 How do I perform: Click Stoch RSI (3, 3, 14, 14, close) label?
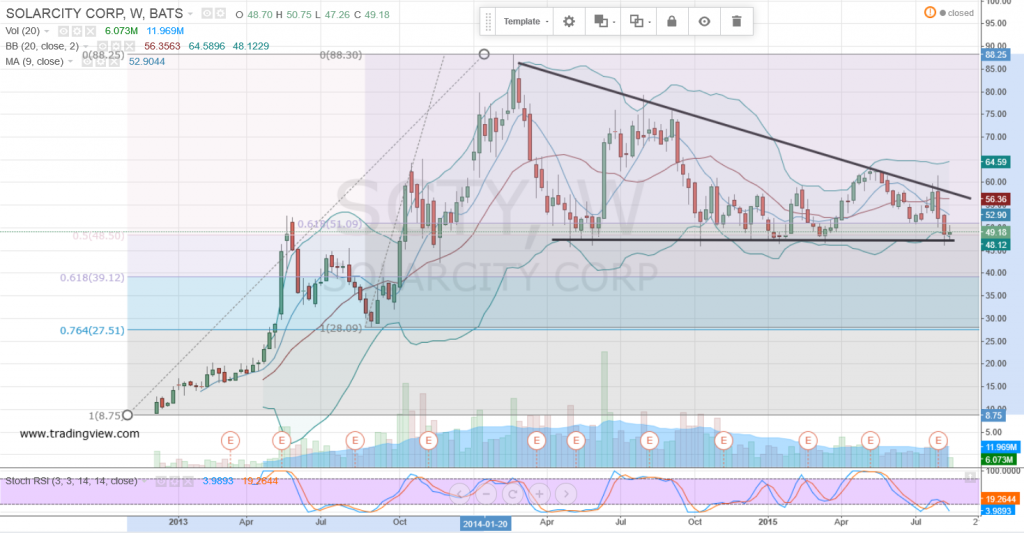click(x=71, y=481)
